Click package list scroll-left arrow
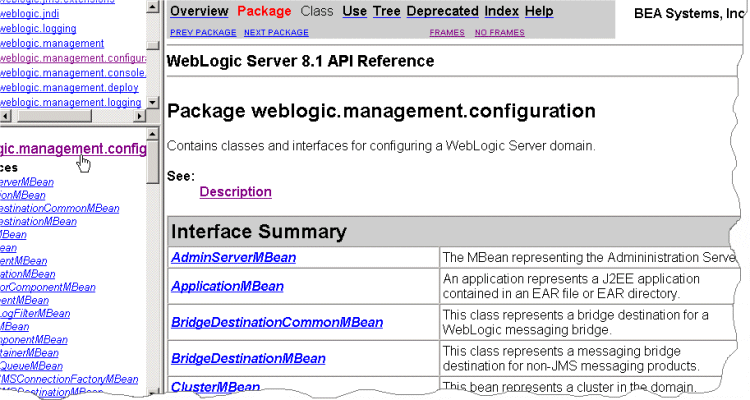This screenshot has height=400, width=750. pyautogui.click(x=5, y=116)
